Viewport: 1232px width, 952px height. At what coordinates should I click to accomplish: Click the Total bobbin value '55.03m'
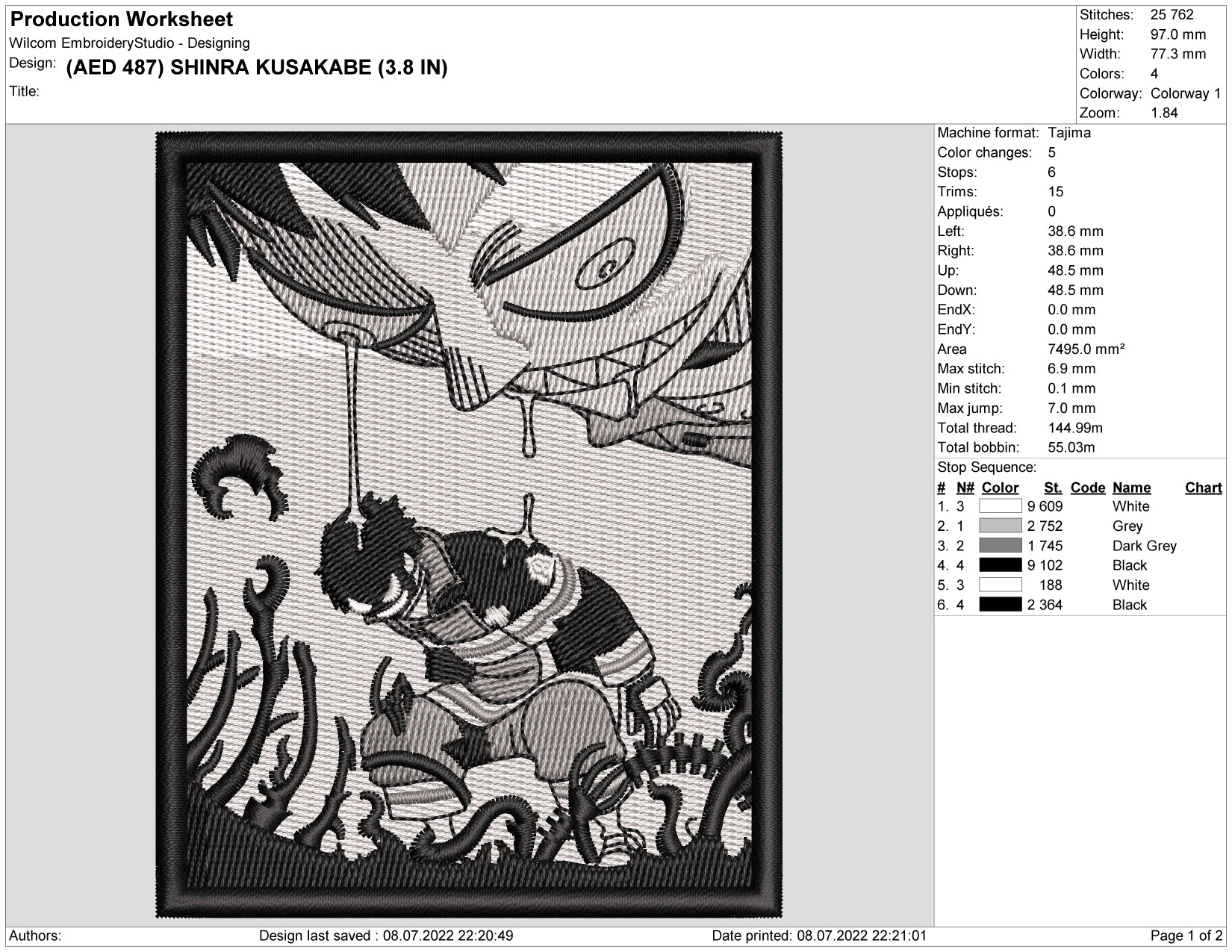(1071, 447)
